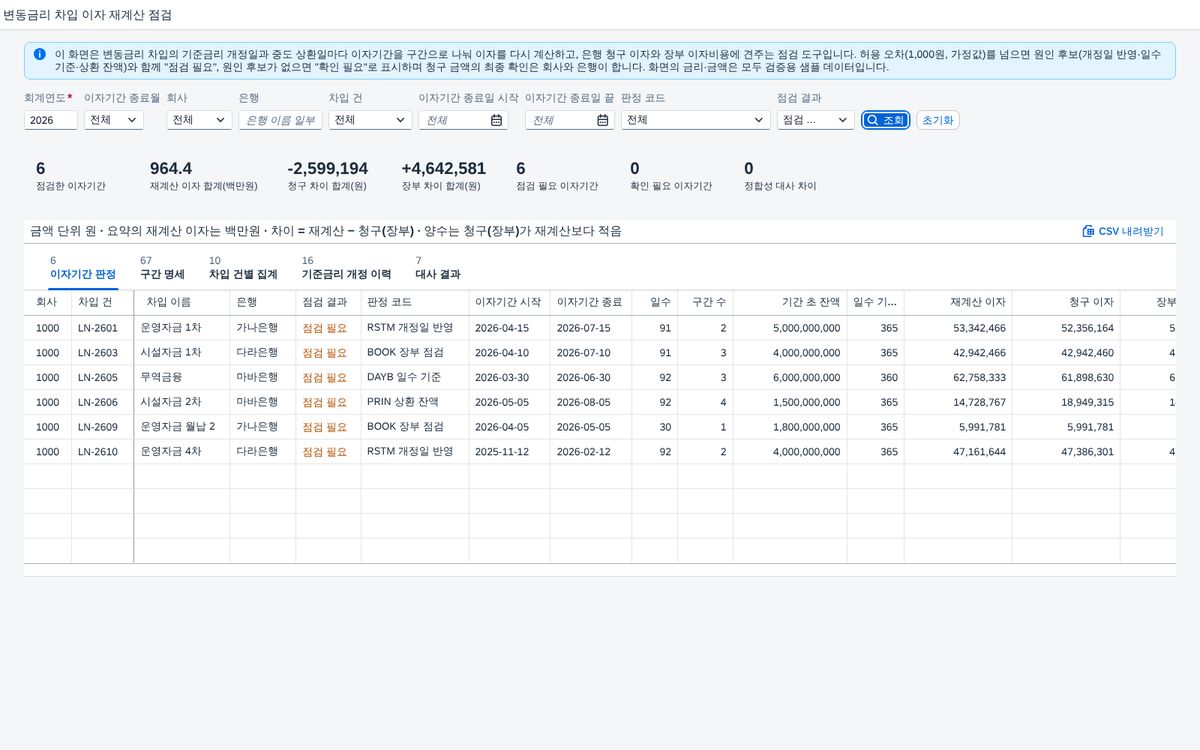Open the 구간 명세 tab
Viewport: 1200px width, 750px height.
pos(162,268)
